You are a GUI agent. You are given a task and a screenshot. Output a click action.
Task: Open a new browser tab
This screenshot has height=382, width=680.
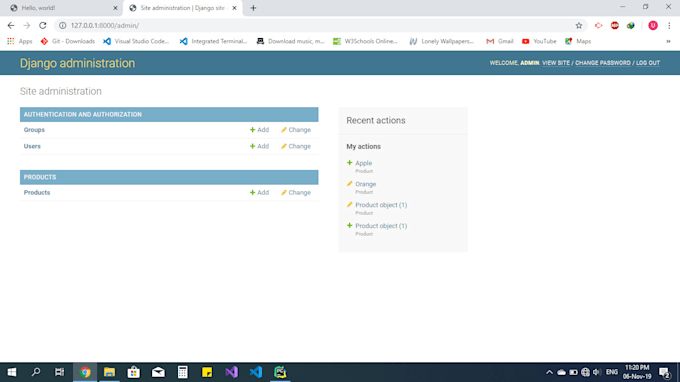tap(253, 8)
